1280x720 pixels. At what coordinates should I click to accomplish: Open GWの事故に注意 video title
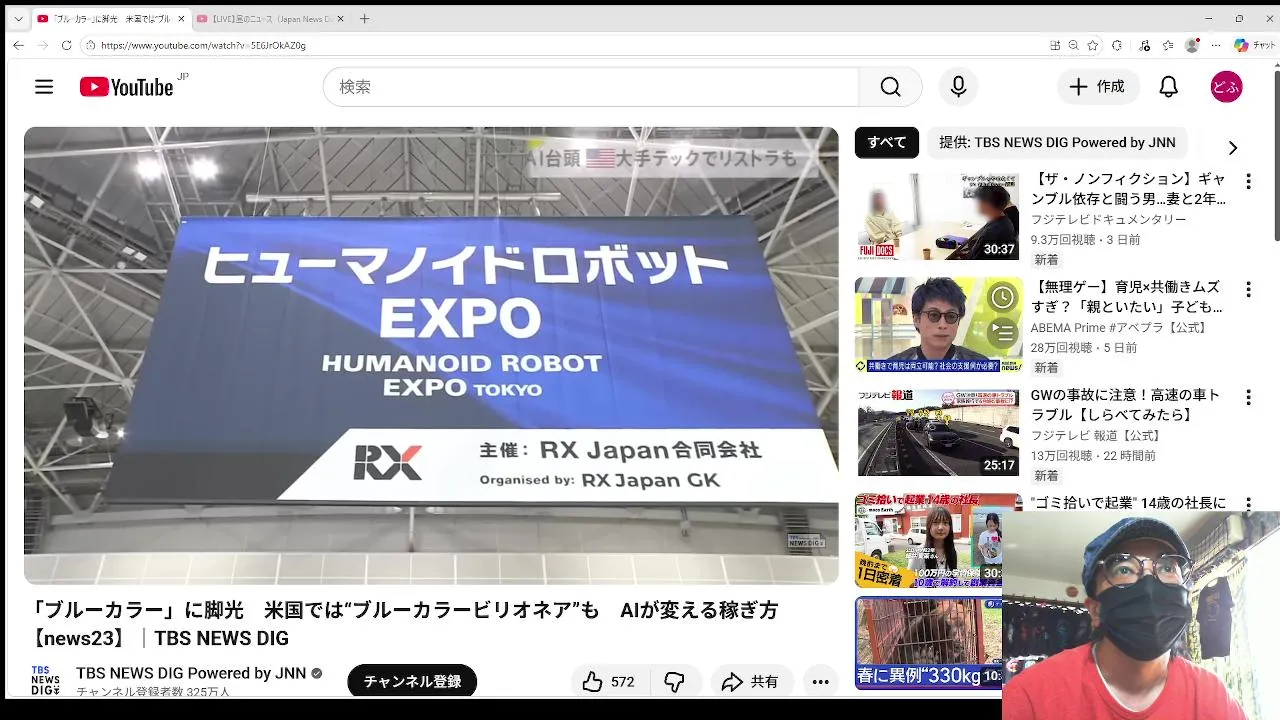point(1126,405)
